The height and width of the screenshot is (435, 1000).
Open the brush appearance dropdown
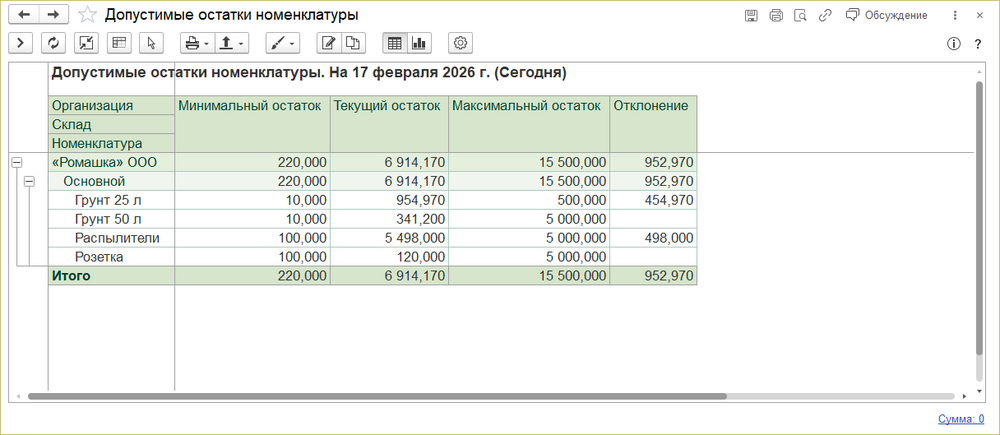(x=282, y=43)
